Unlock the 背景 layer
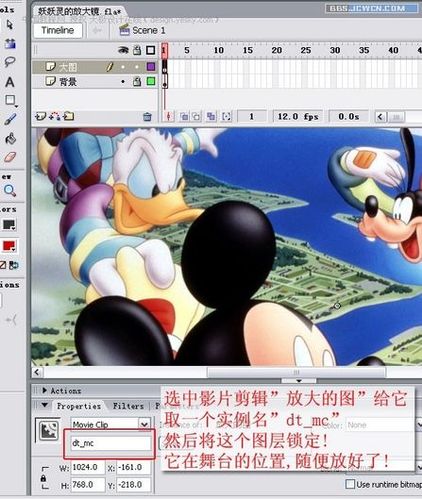This screenshot has height=499, width=422. (137, 81)
